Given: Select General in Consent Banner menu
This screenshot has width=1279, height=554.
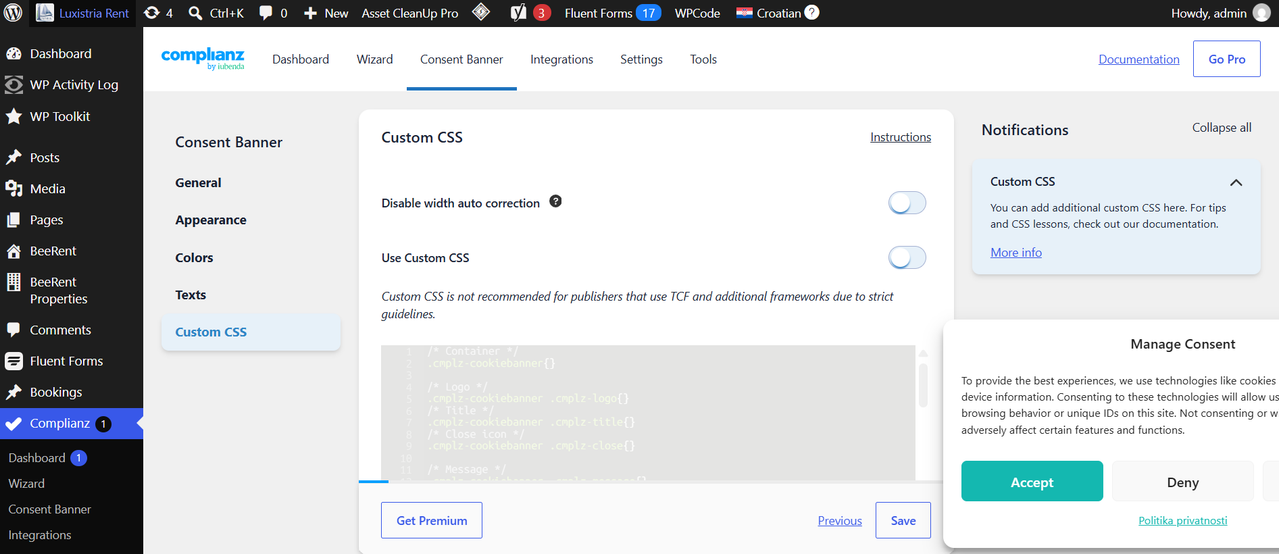Looking at the screenshot, I should point(198,183).
